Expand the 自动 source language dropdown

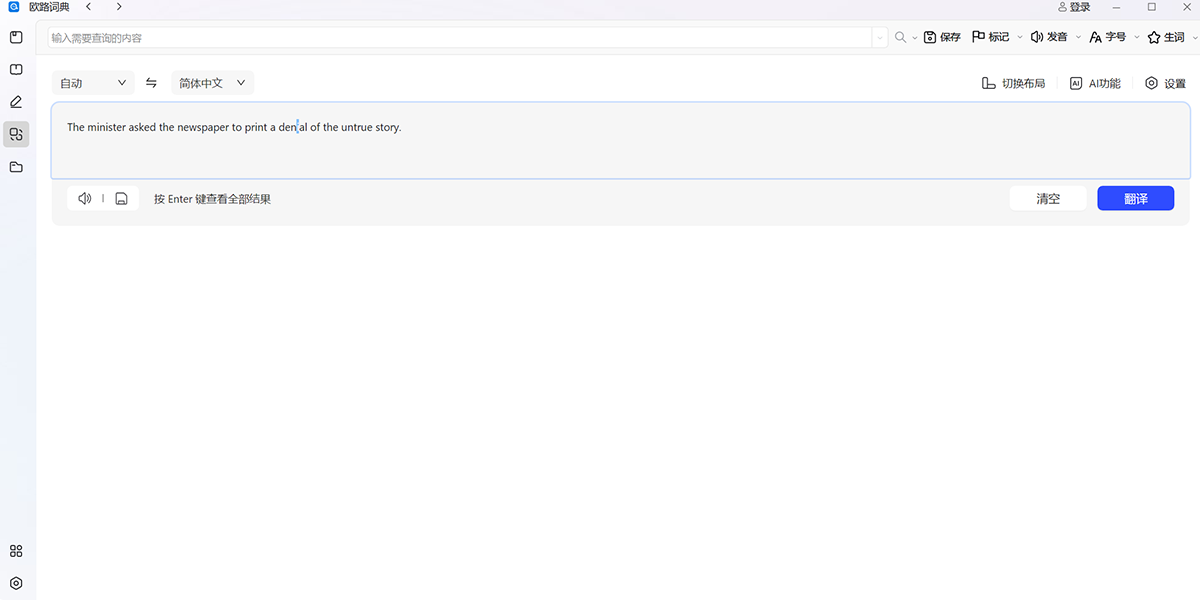pos(93,83)
